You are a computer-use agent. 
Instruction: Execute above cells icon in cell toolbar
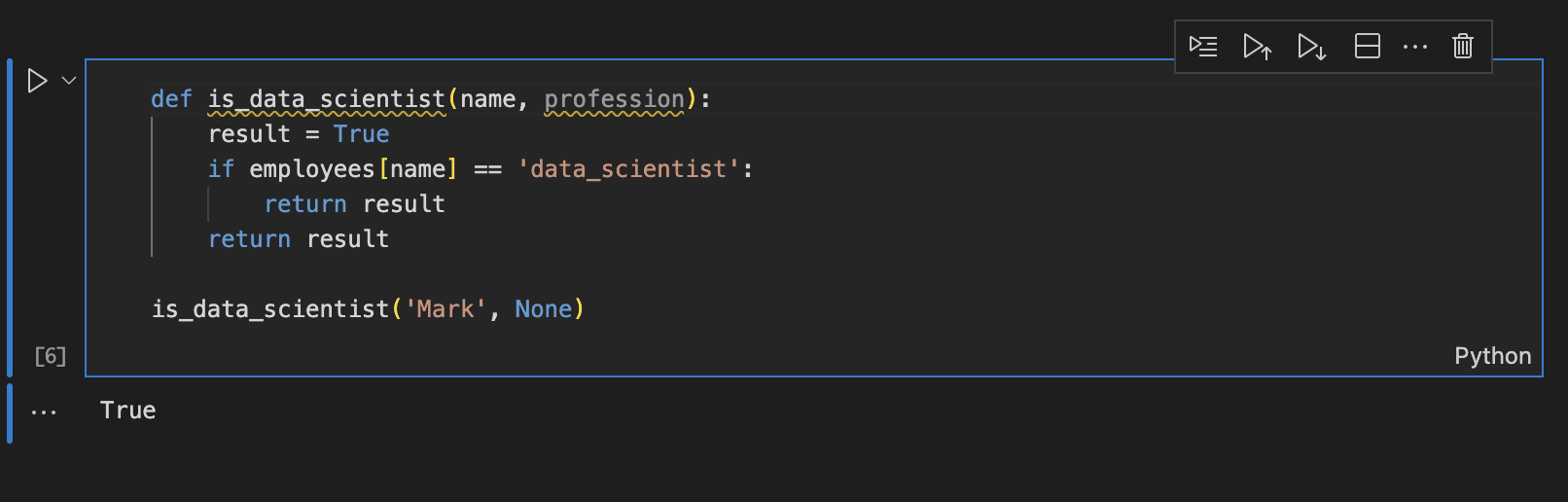pyautogui.click(x=1258, y=46)
